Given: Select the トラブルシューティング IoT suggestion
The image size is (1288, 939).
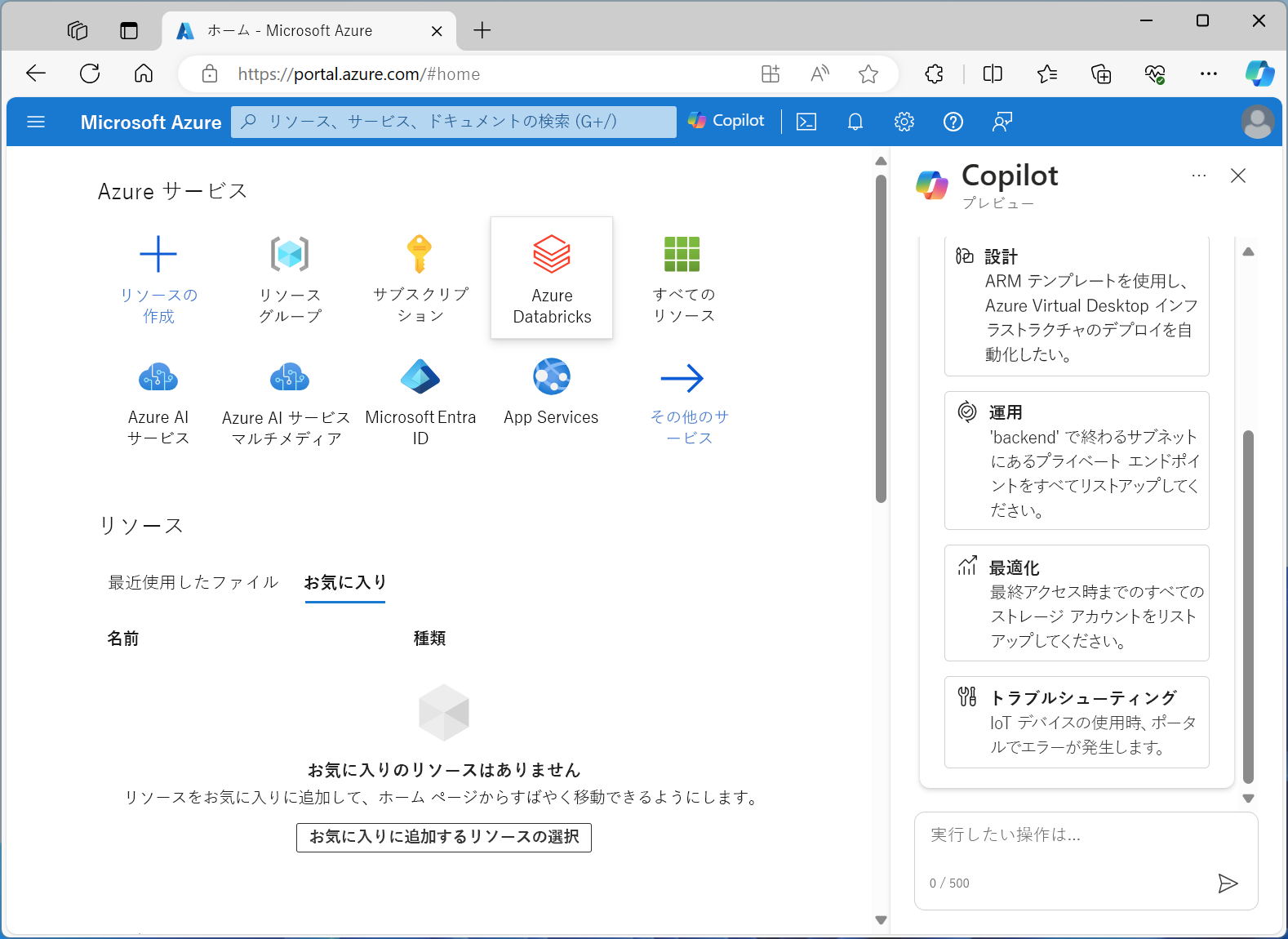Looking at the screenshot, I should (x=1077, y=722).
